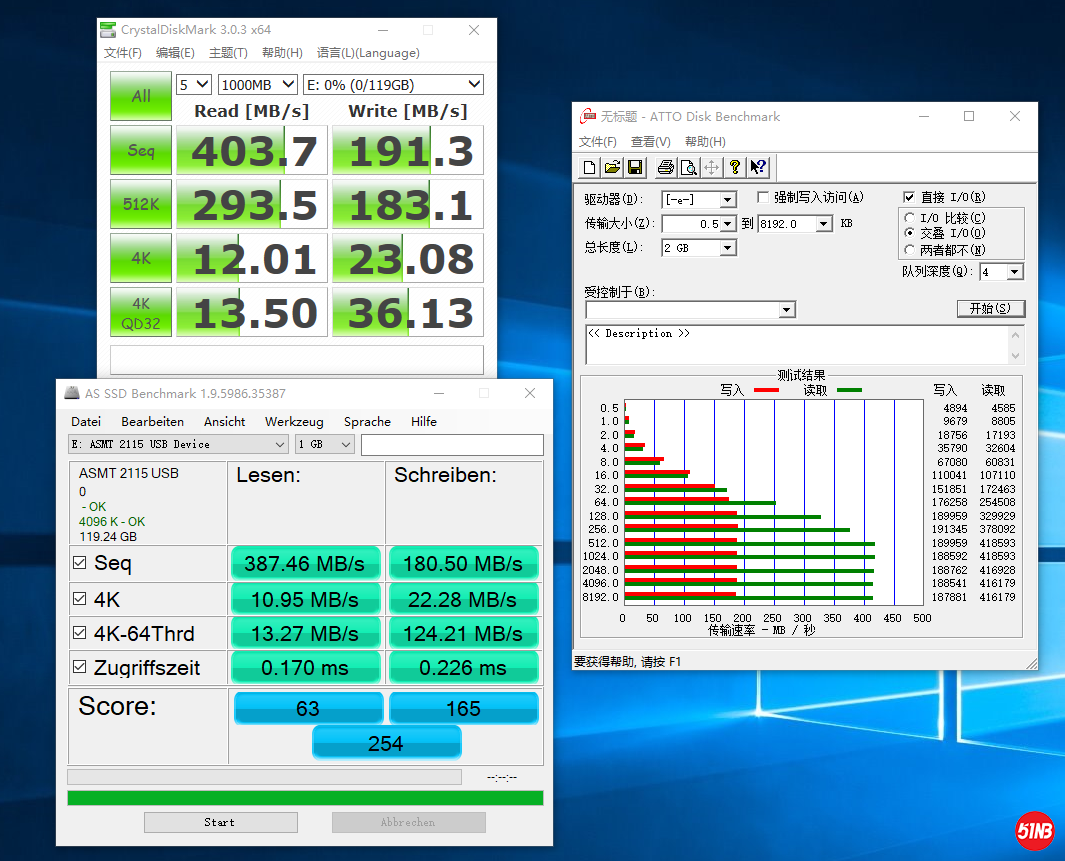Click the context help arrow-question icon
Image resolution: width=1065 pixels, height=861 pixels.
point(758,167)
